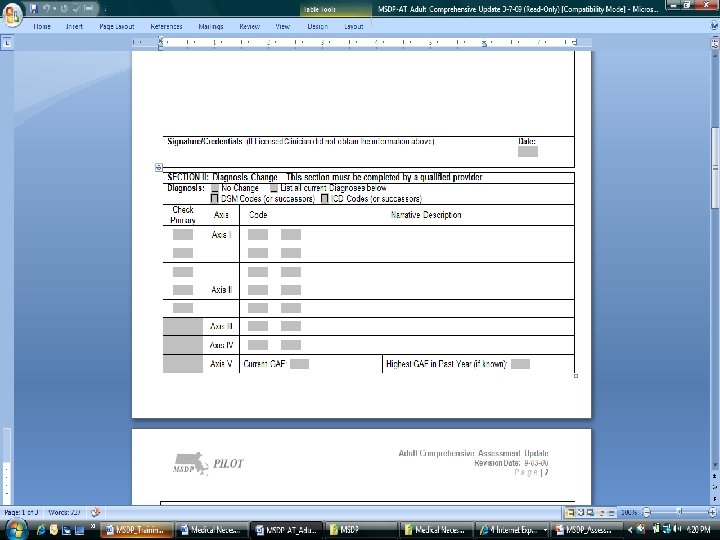Click the zoom out minus button

point(647,512)
